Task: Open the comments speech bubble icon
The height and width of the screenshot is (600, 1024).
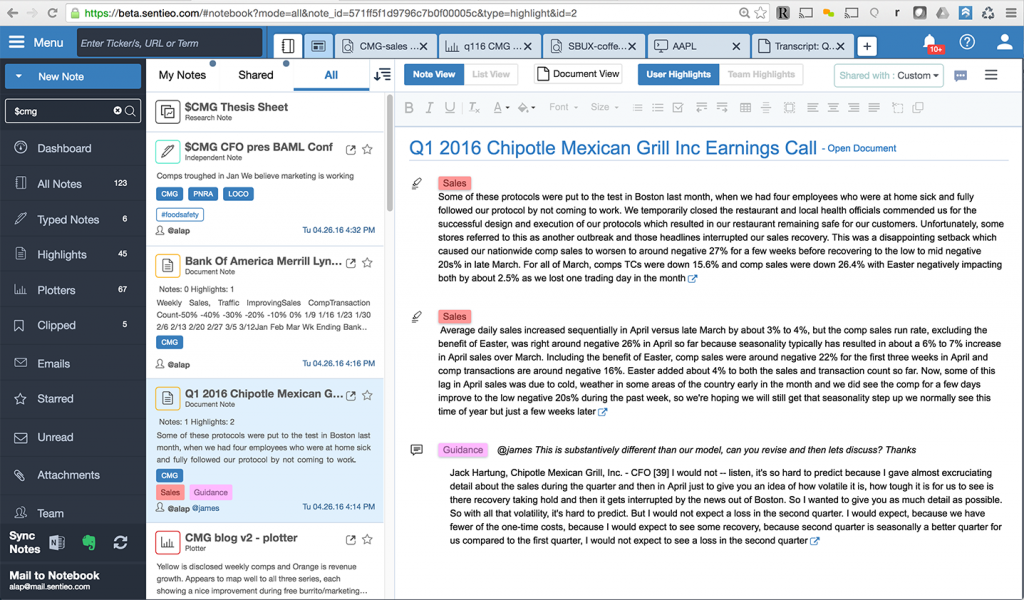Action: point(961,76)
